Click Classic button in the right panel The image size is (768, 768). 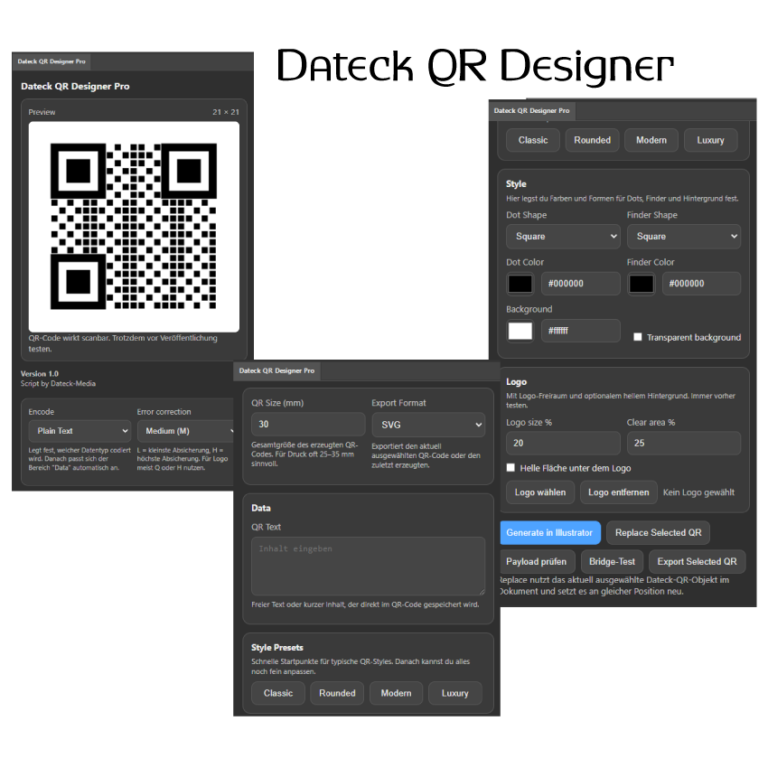click(533, 140)
